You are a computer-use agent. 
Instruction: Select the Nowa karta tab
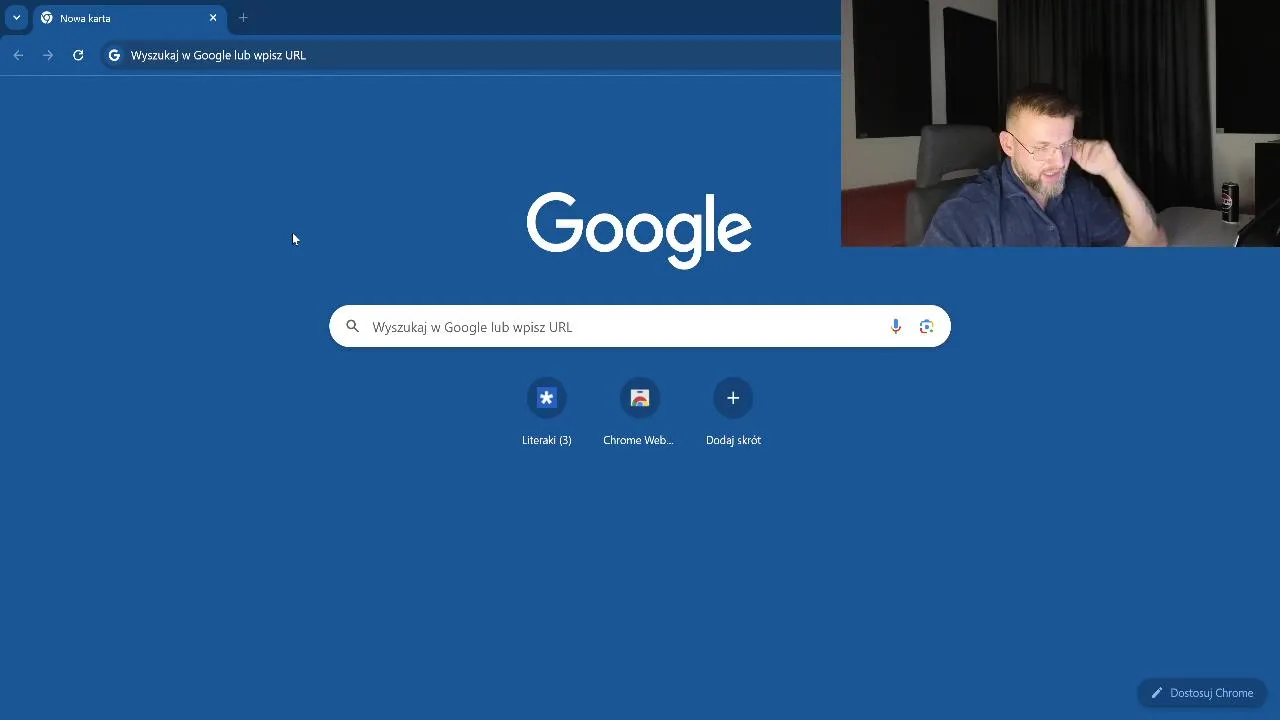tap(130, 18)
